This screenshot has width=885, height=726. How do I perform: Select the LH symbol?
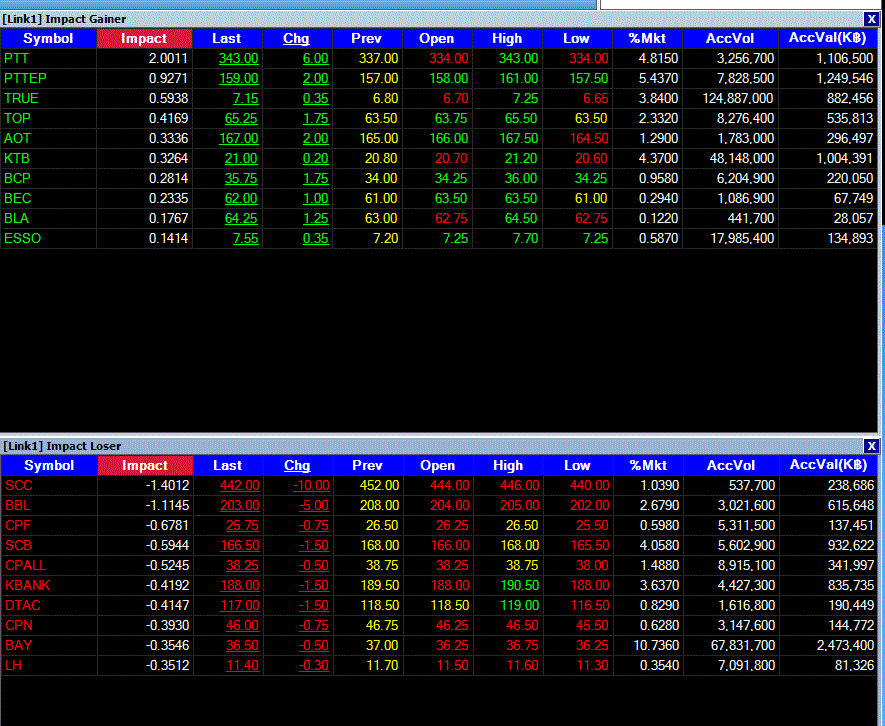click(14, 666)
